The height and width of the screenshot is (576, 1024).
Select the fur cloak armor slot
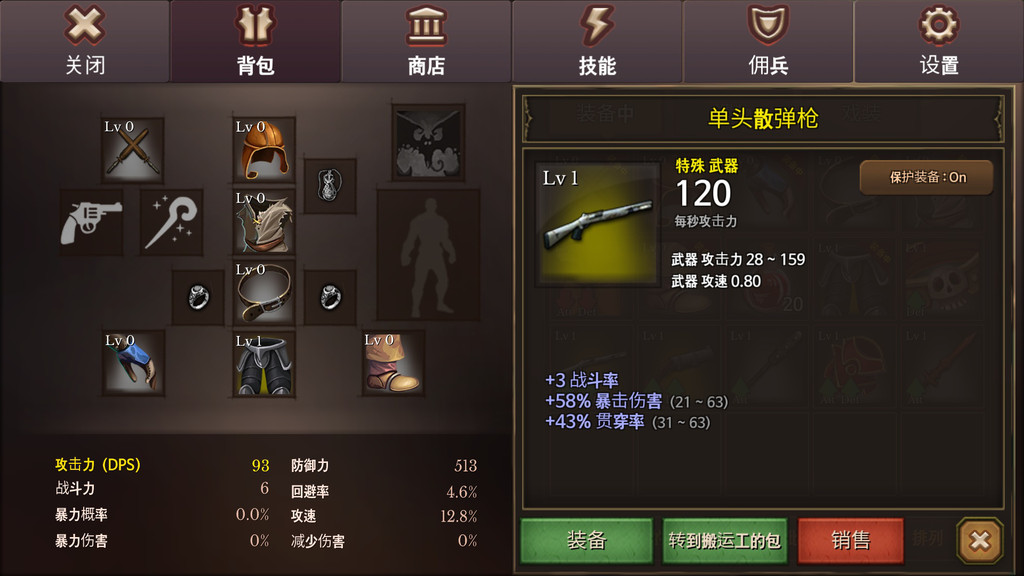(264, 222)
